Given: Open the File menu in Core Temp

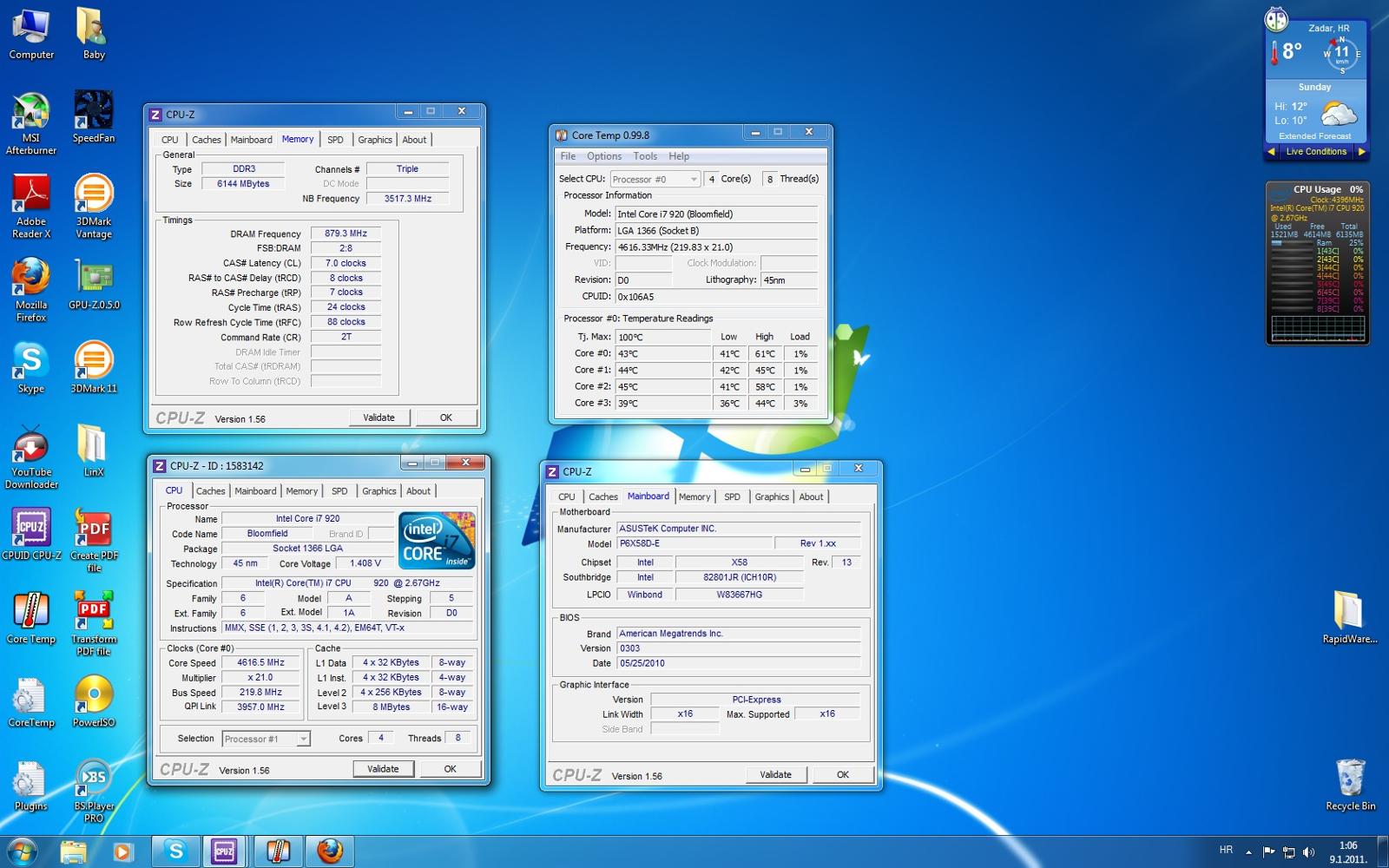Looking at the screenshot, I should [x=568, y=156].
